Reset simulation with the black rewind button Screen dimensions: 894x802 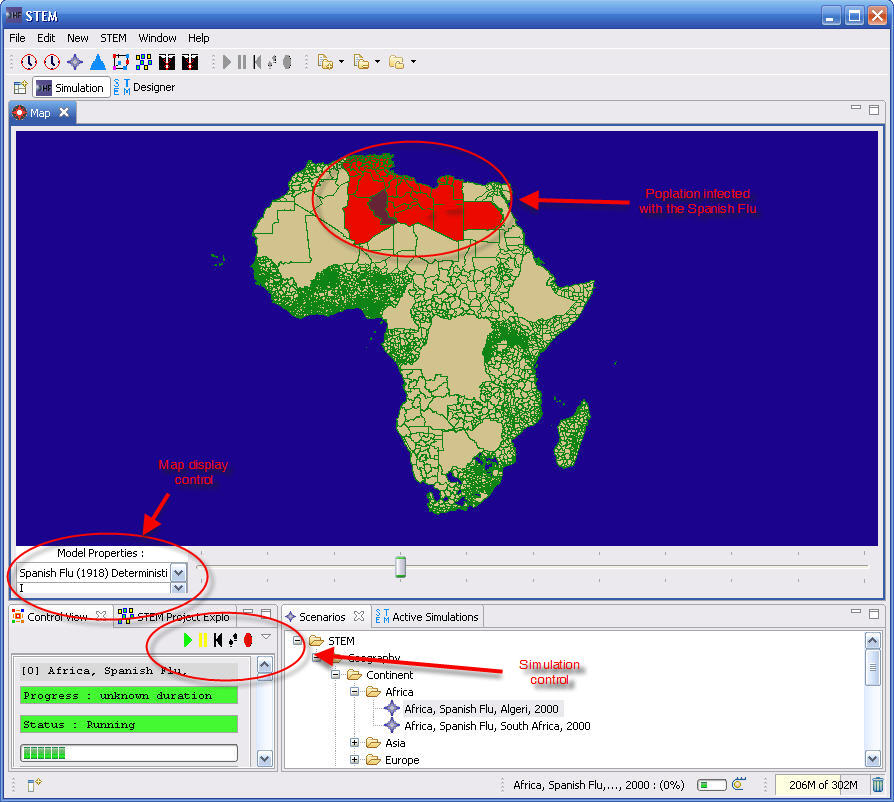[218, 640]
